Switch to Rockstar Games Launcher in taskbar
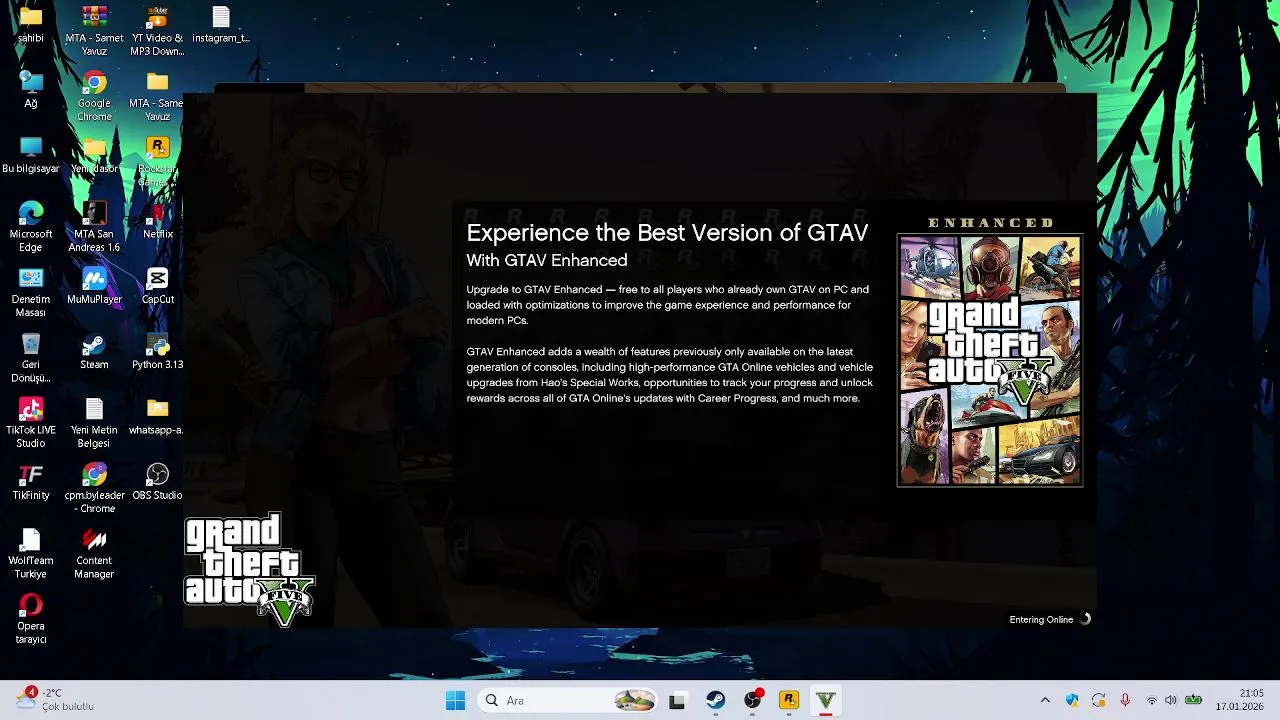This screenshot has height=720, width=1280. pyautogui.click(x=789, y=701)
